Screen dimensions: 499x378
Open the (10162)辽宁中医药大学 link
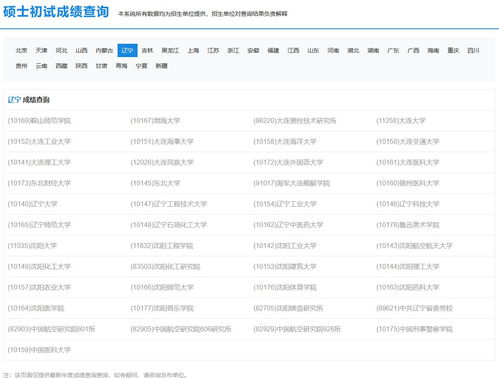(288, 225)
